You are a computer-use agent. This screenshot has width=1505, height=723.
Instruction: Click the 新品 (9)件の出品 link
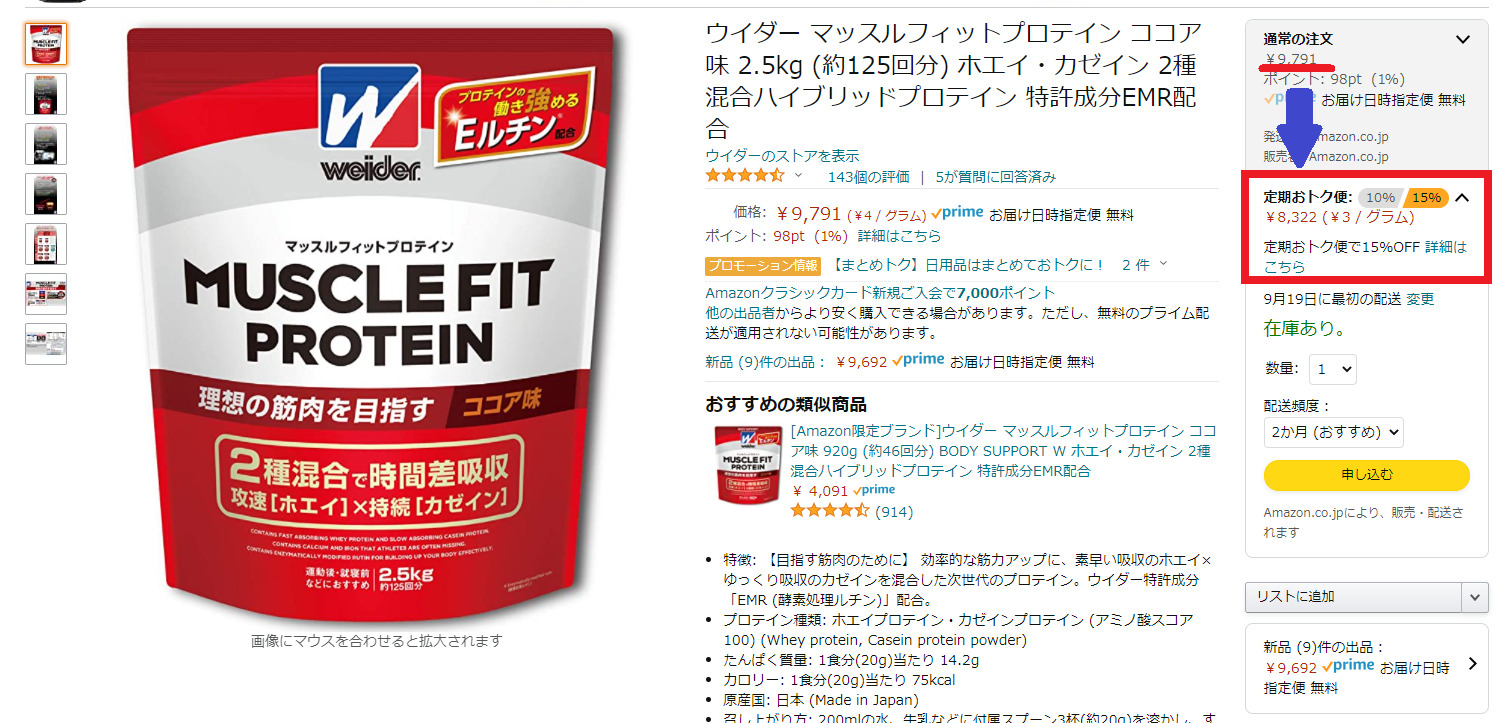766,362
